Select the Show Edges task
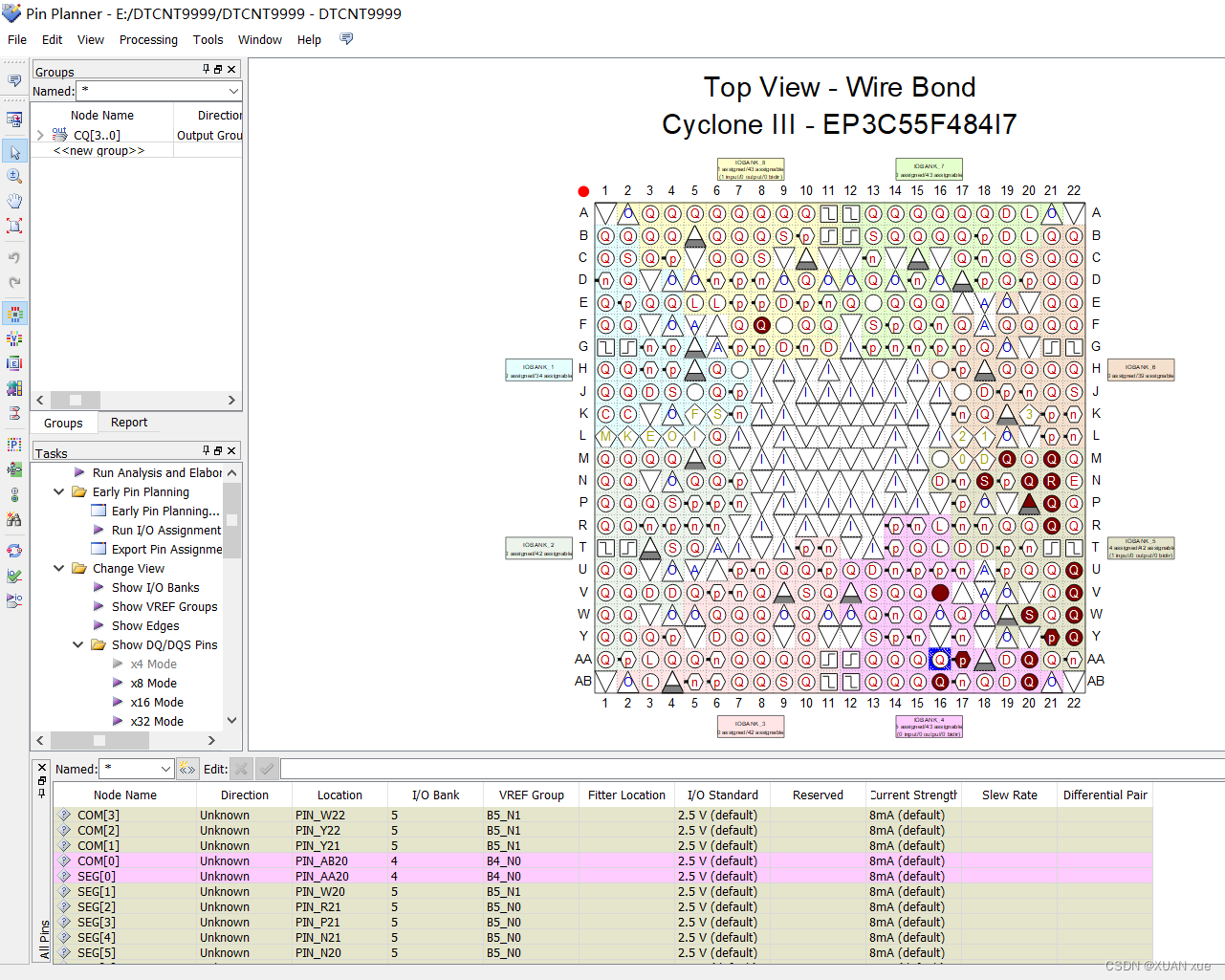 [x=145, y=625]
